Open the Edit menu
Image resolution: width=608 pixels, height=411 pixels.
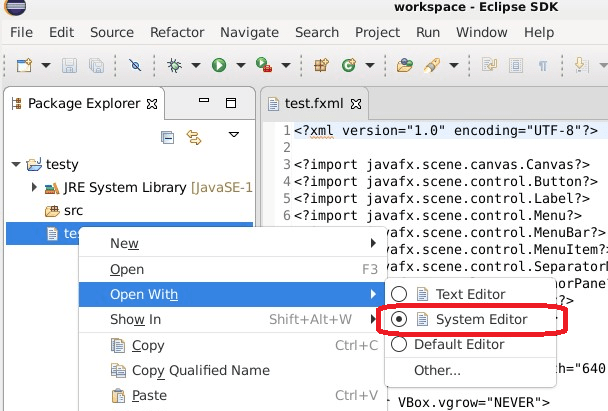[61, 33]
